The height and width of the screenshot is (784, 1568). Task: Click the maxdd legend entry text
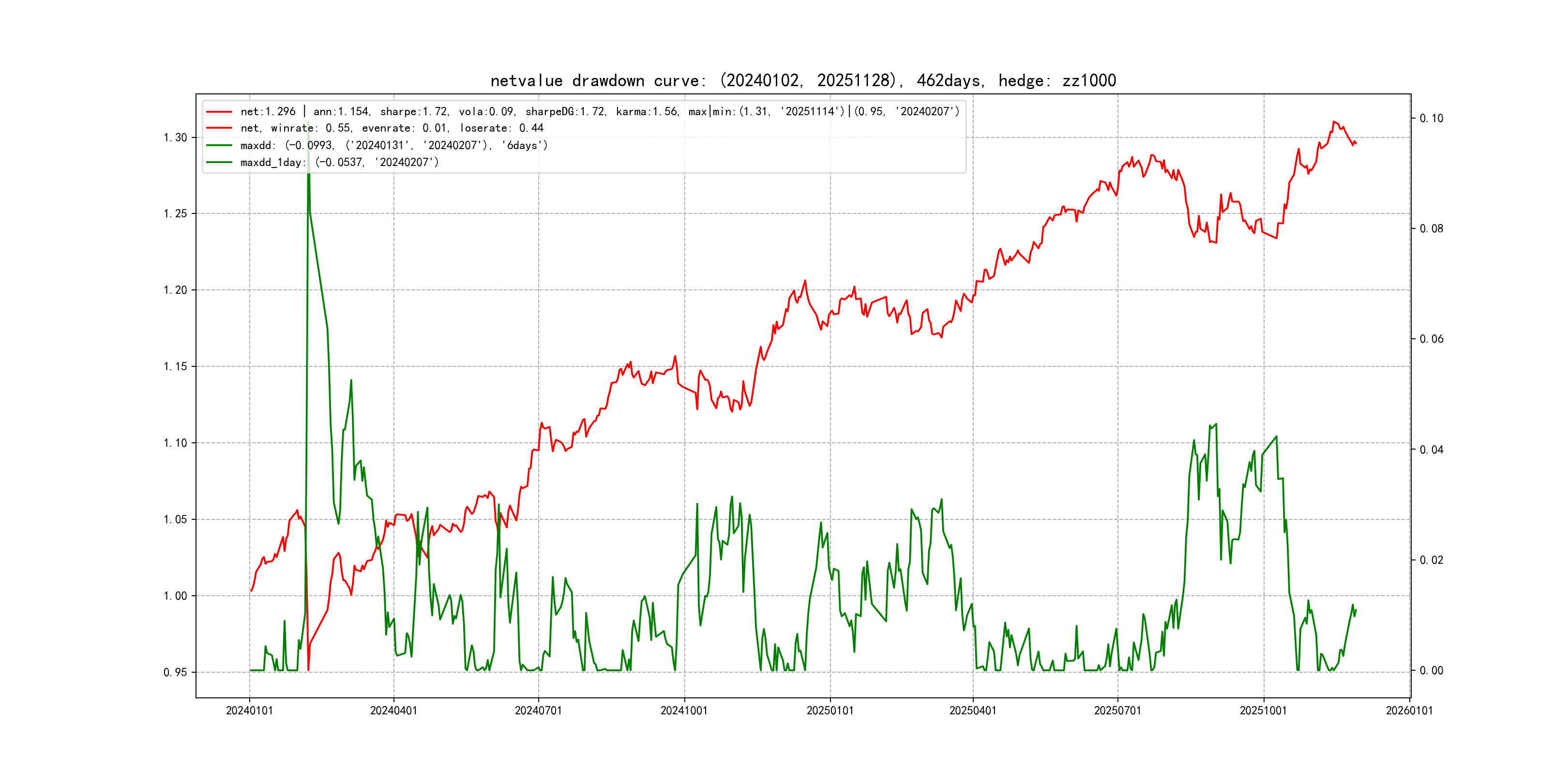[x=394, y=146]
